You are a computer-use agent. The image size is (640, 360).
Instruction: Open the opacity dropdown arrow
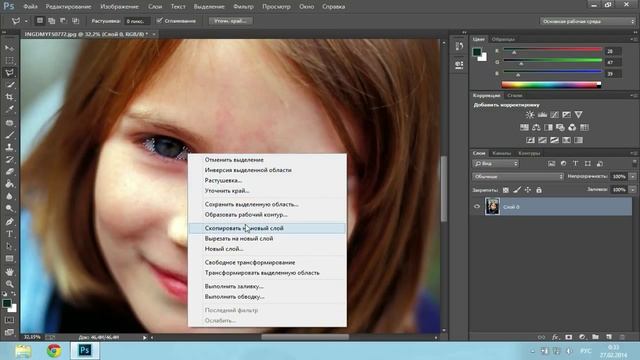click(633, 176)
